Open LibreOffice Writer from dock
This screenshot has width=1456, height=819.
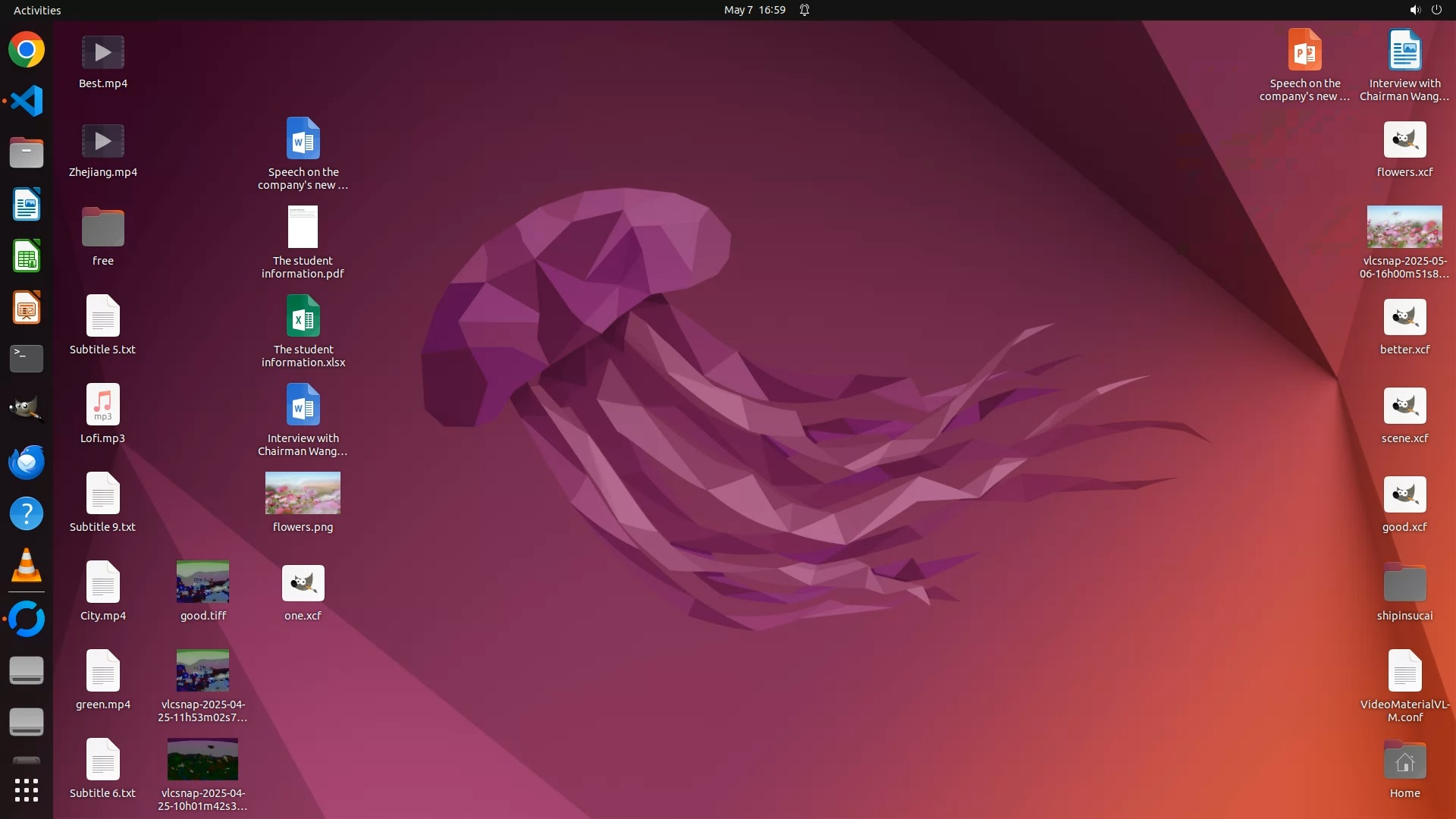[27, 205]
